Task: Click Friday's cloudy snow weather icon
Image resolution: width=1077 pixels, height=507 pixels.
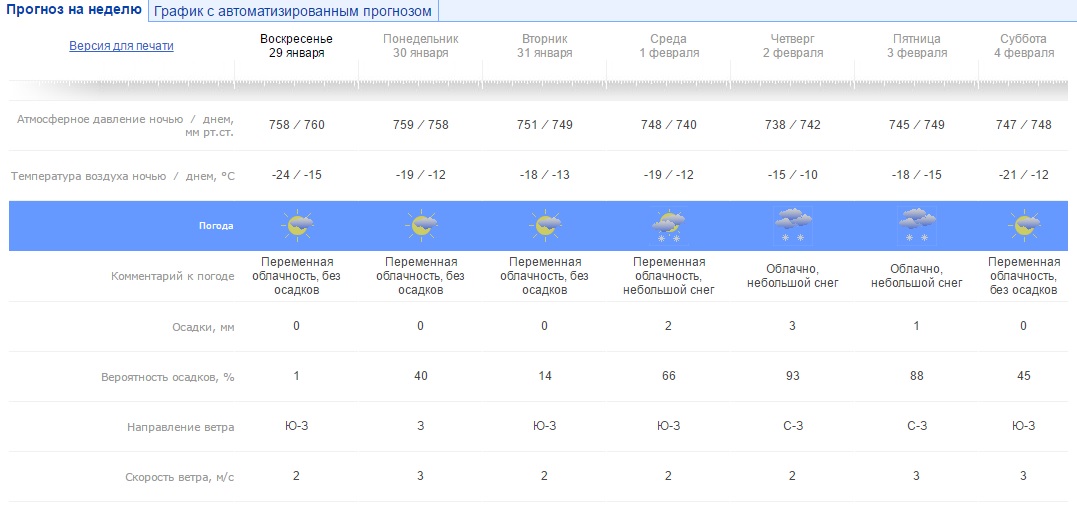Action: pos(916,226)
